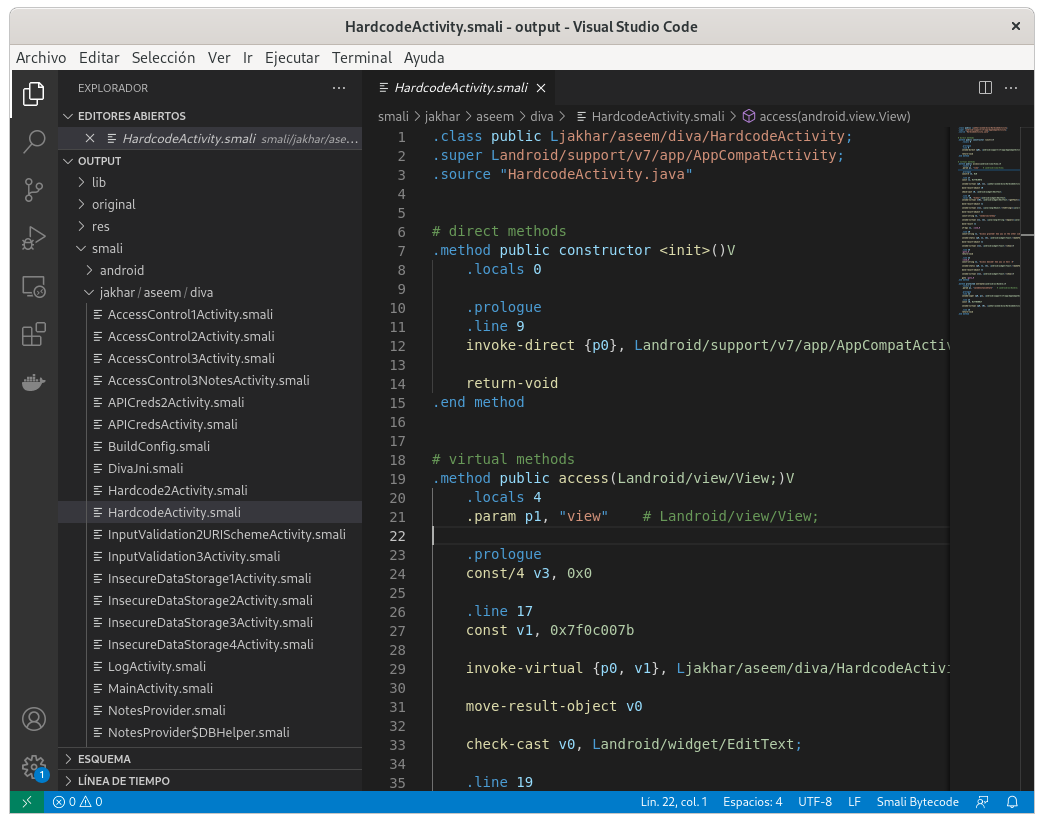This screenshot has width=1044, height=823.
Task: Click the UTF-8 encoding indicator
Action: [x=815, y=802]
